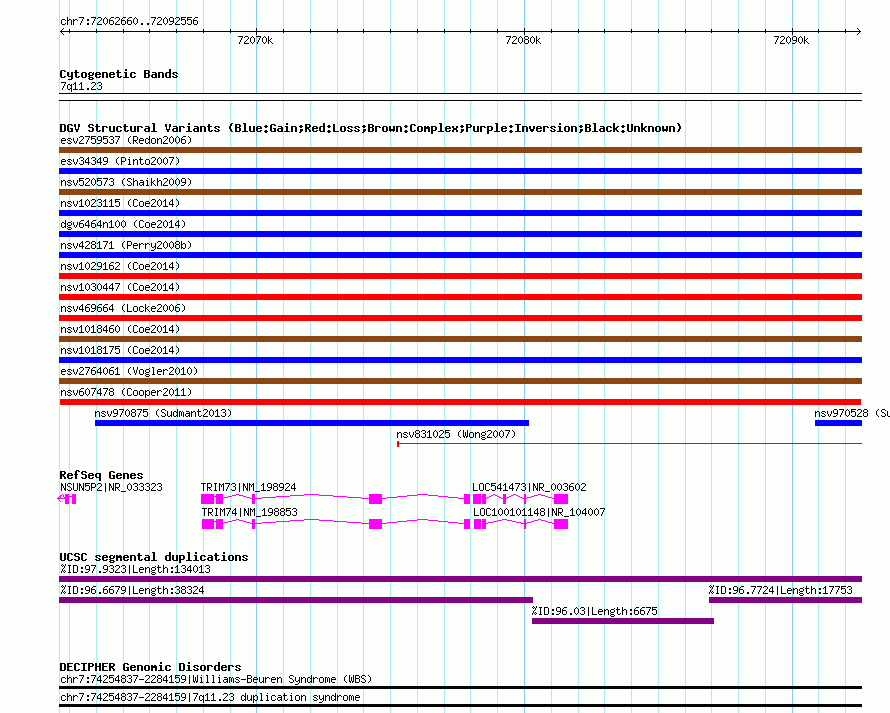This screenshot has height=713, width=890.
Task: Select variant nsv1018175 (Coe2014) label
Action: point(120,350)
